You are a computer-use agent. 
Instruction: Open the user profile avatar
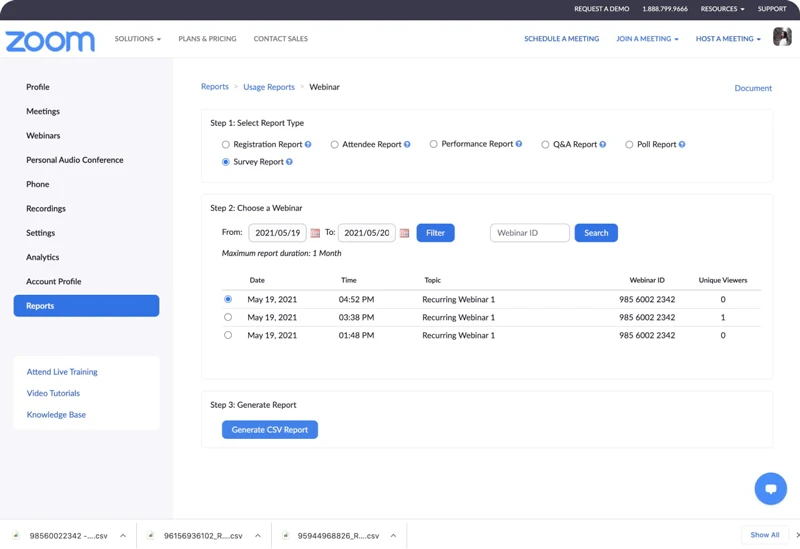click(782, 37)
